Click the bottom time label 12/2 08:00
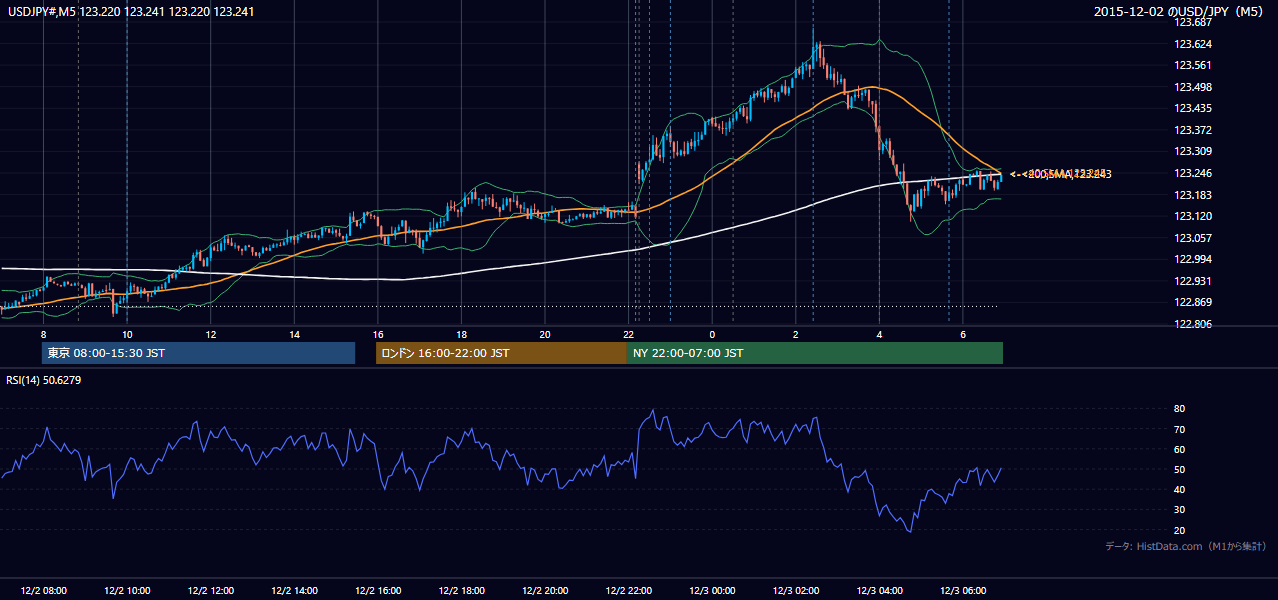The width and height of the screenshot is (1278, 600). pyautogui.click(x=43, y=591)
